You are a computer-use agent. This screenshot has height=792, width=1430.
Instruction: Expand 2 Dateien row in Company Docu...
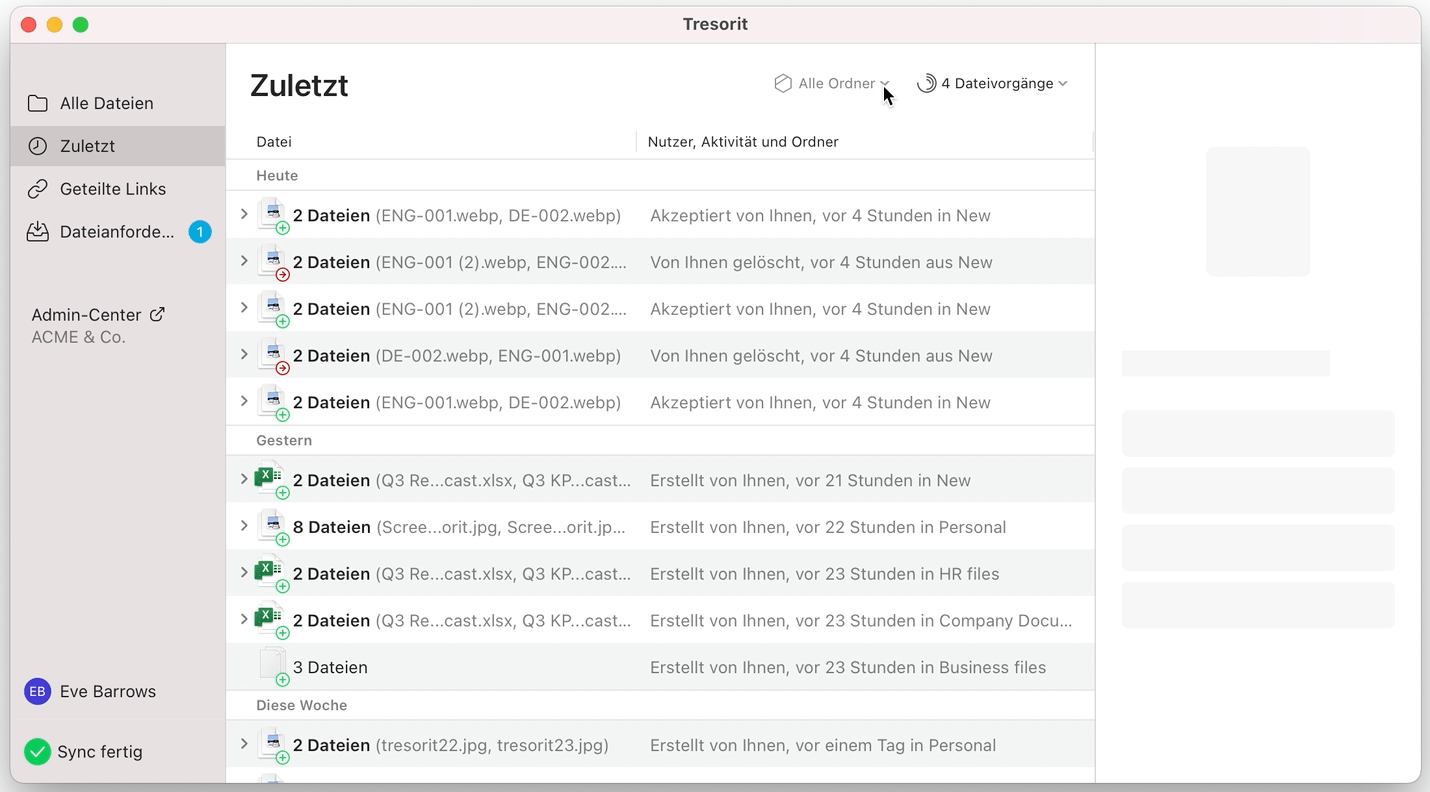[x=244, y=620]
